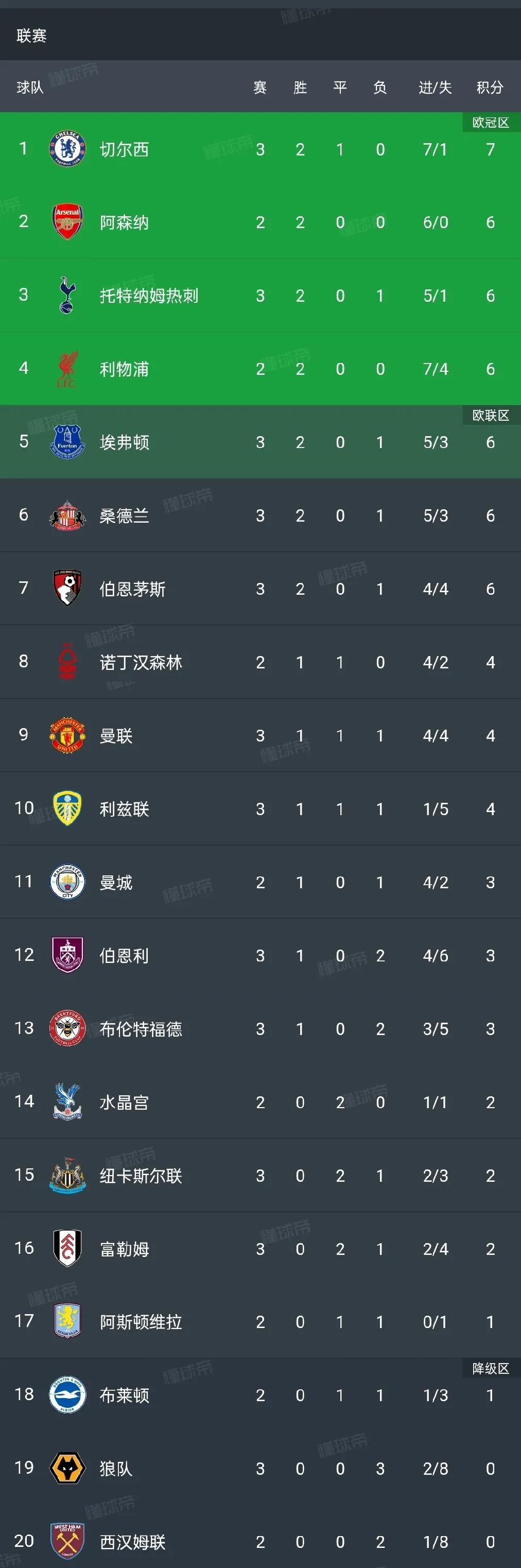Click the Leeds United crest
521x1568 pixels.
(x=67, y=808)
